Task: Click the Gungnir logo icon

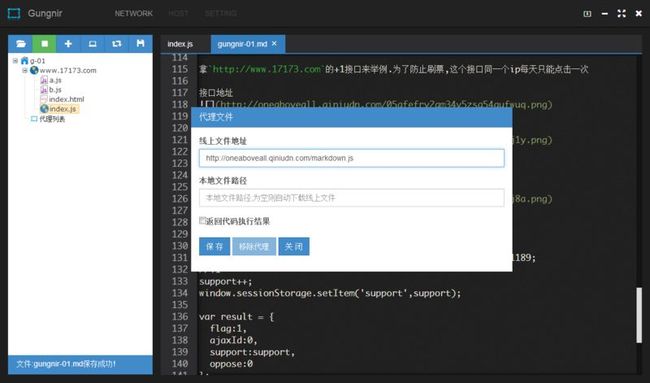Action: [14, 13]
